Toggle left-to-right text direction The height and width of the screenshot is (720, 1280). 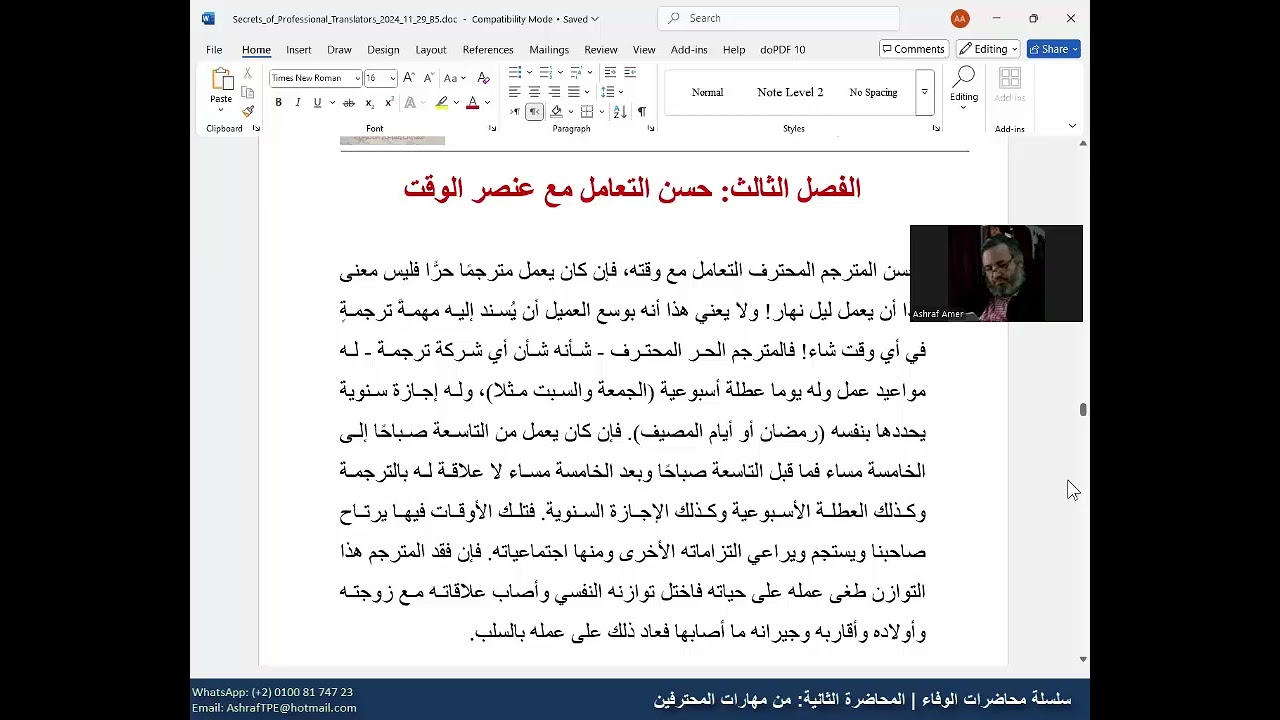(x=515, y=112)
